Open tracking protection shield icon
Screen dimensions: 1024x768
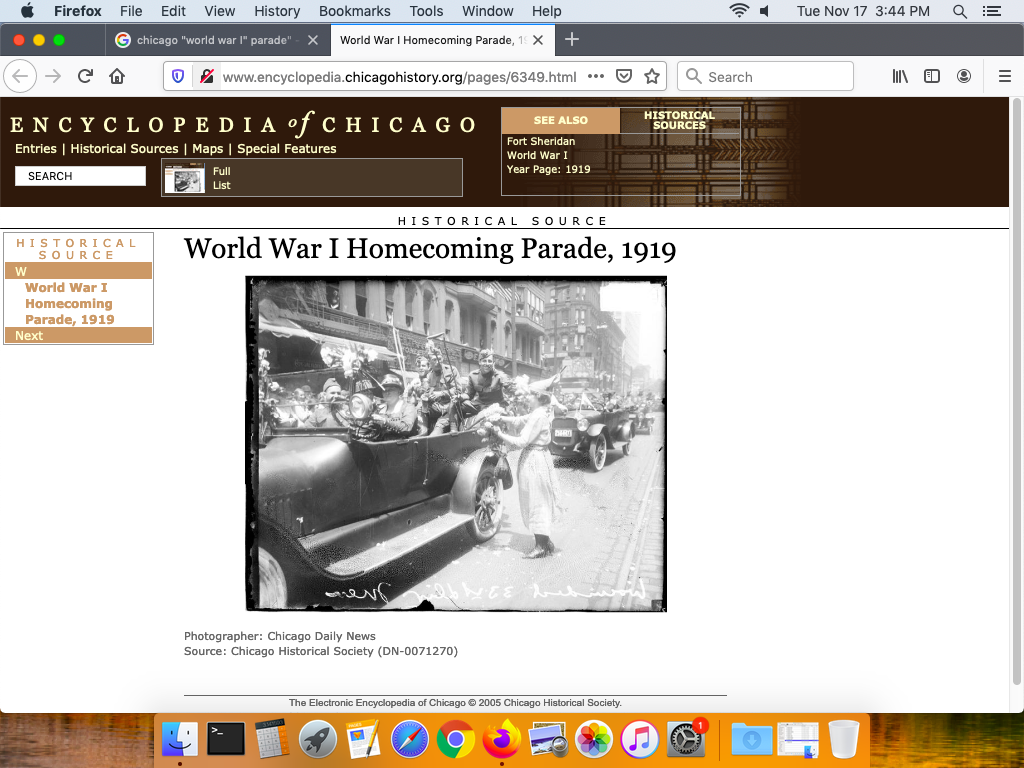178,77
